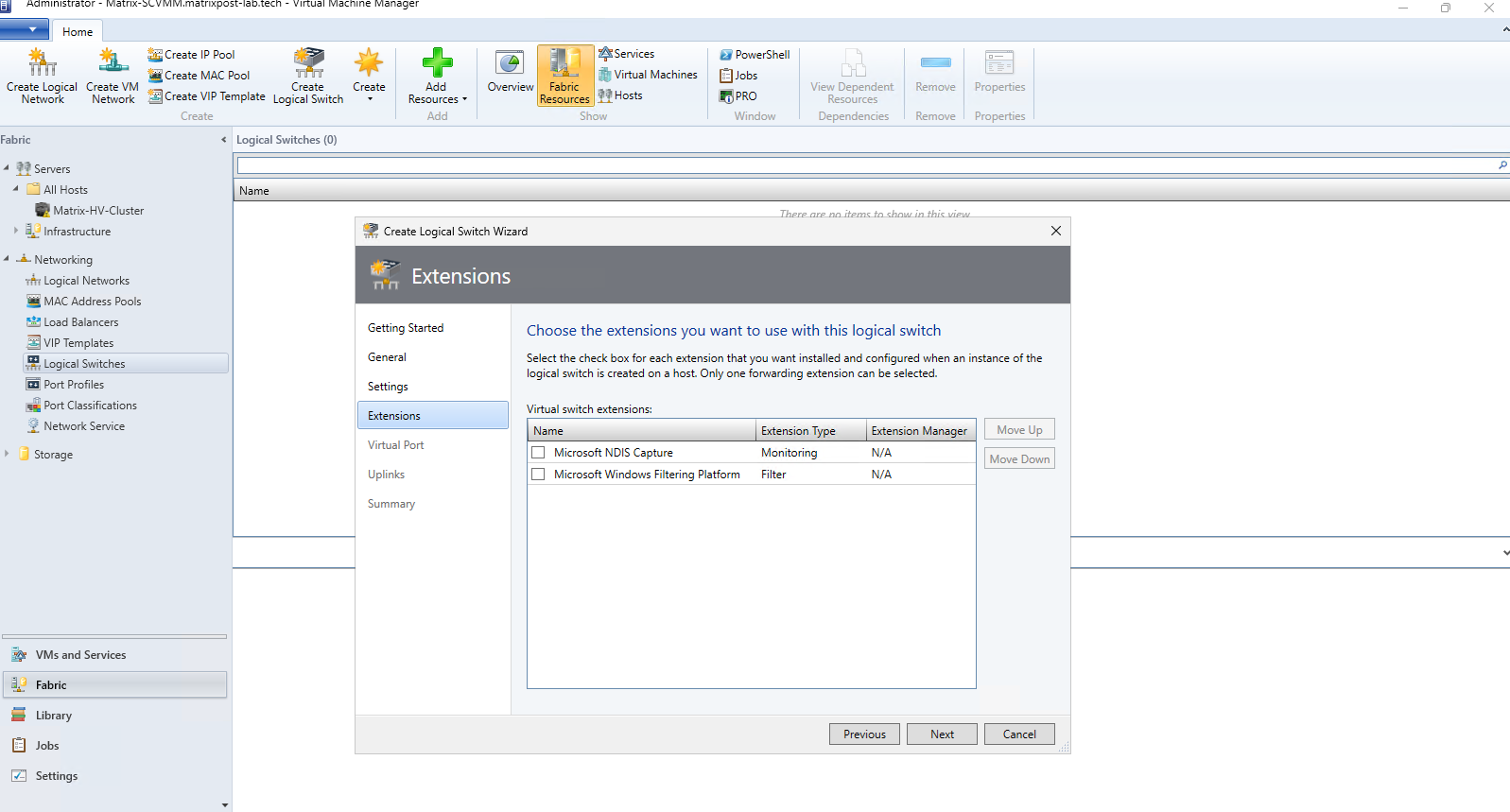Click the Previous button
The width and height of the screenshot is (1510, 812).
pyautogui.click(x=864, y=734)
